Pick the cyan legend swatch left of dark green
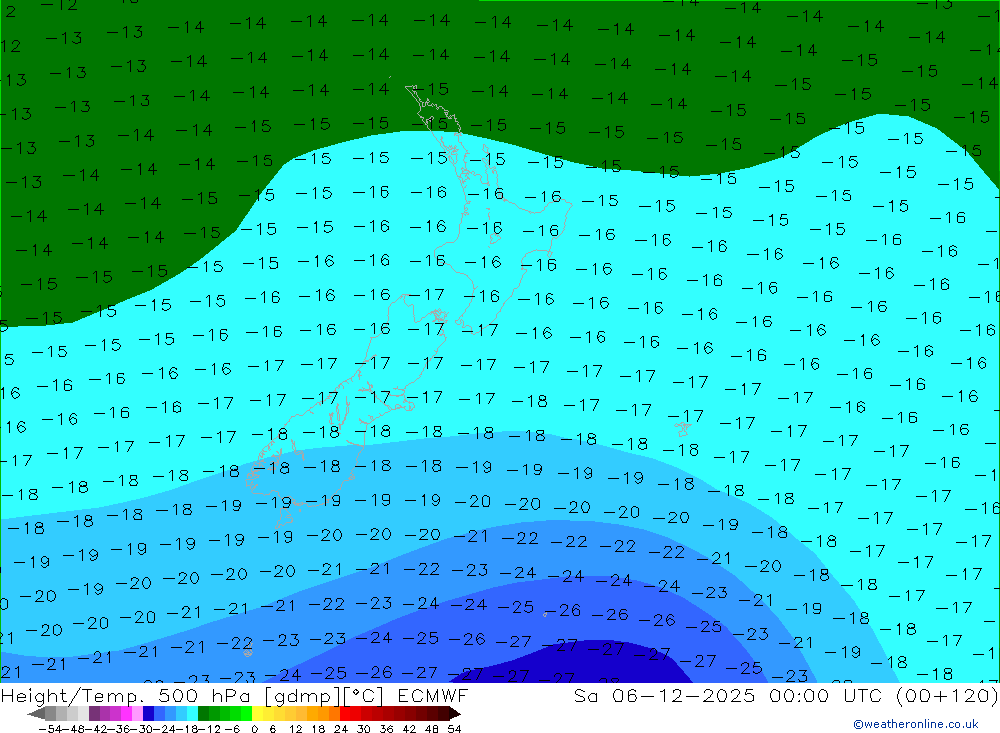The width and height of the screenshot is (1000, 733). [192, 713]
